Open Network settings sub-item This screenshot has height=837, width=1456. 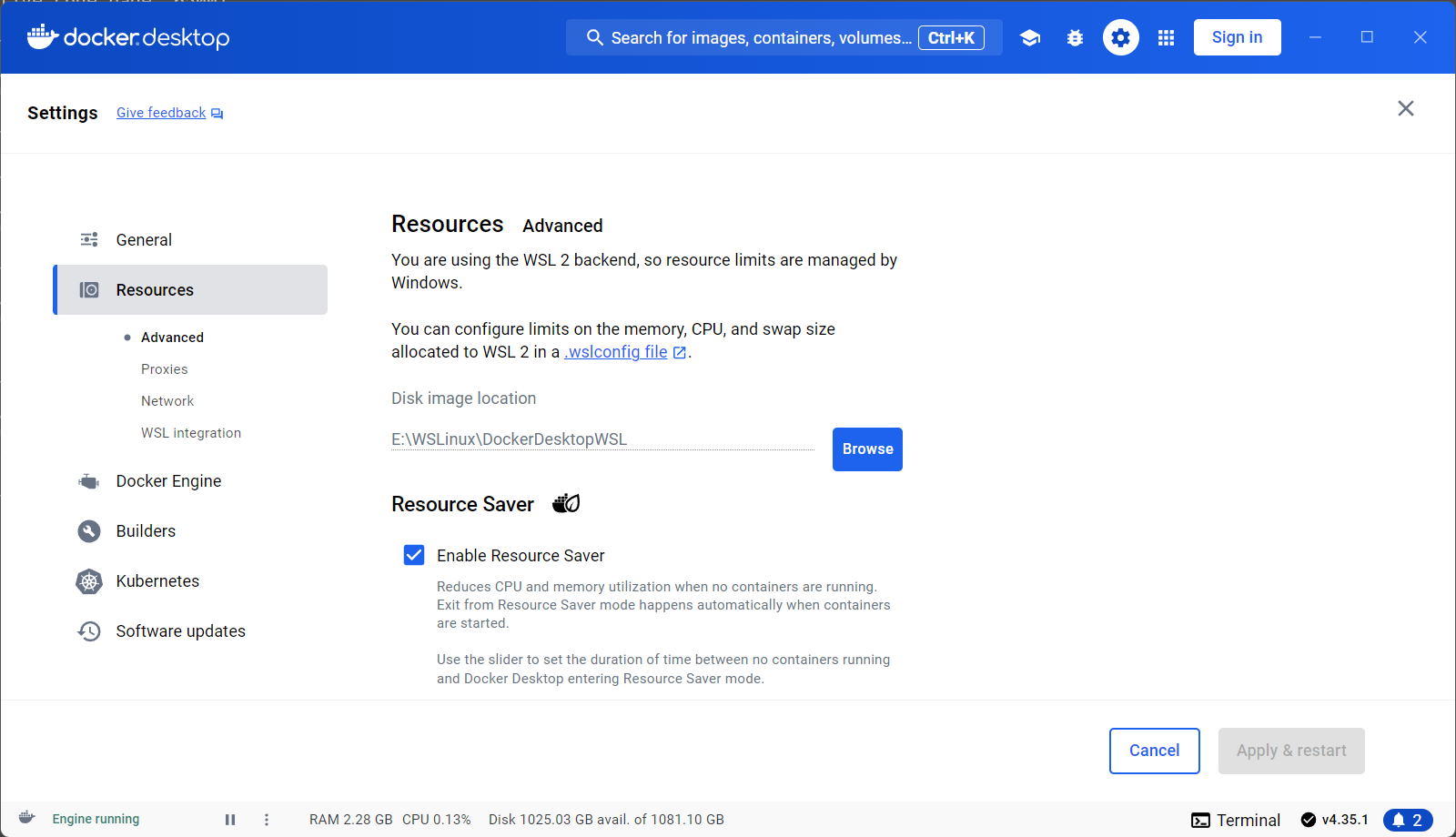click(167, 401)
